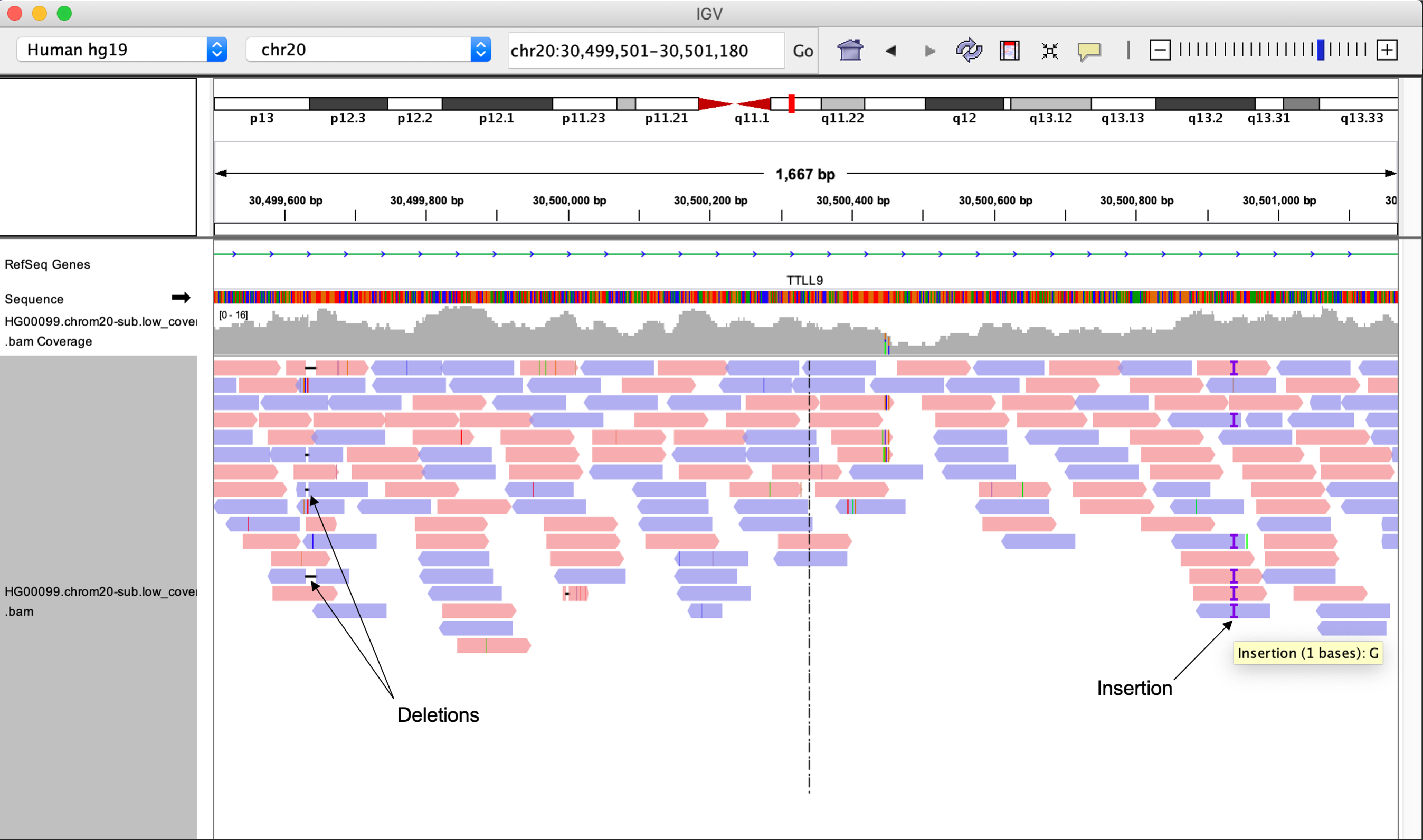
Task: Click the blue zoom slider handle
Action: coord(1321,50)
